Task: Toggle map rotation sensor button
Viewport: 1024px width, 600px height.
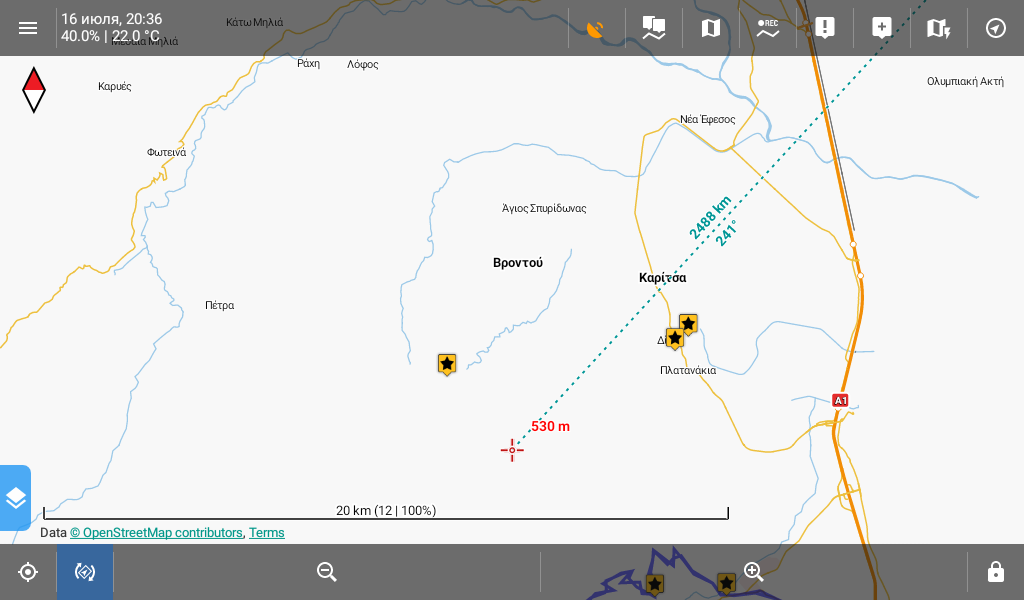Action: pos(85,572)
